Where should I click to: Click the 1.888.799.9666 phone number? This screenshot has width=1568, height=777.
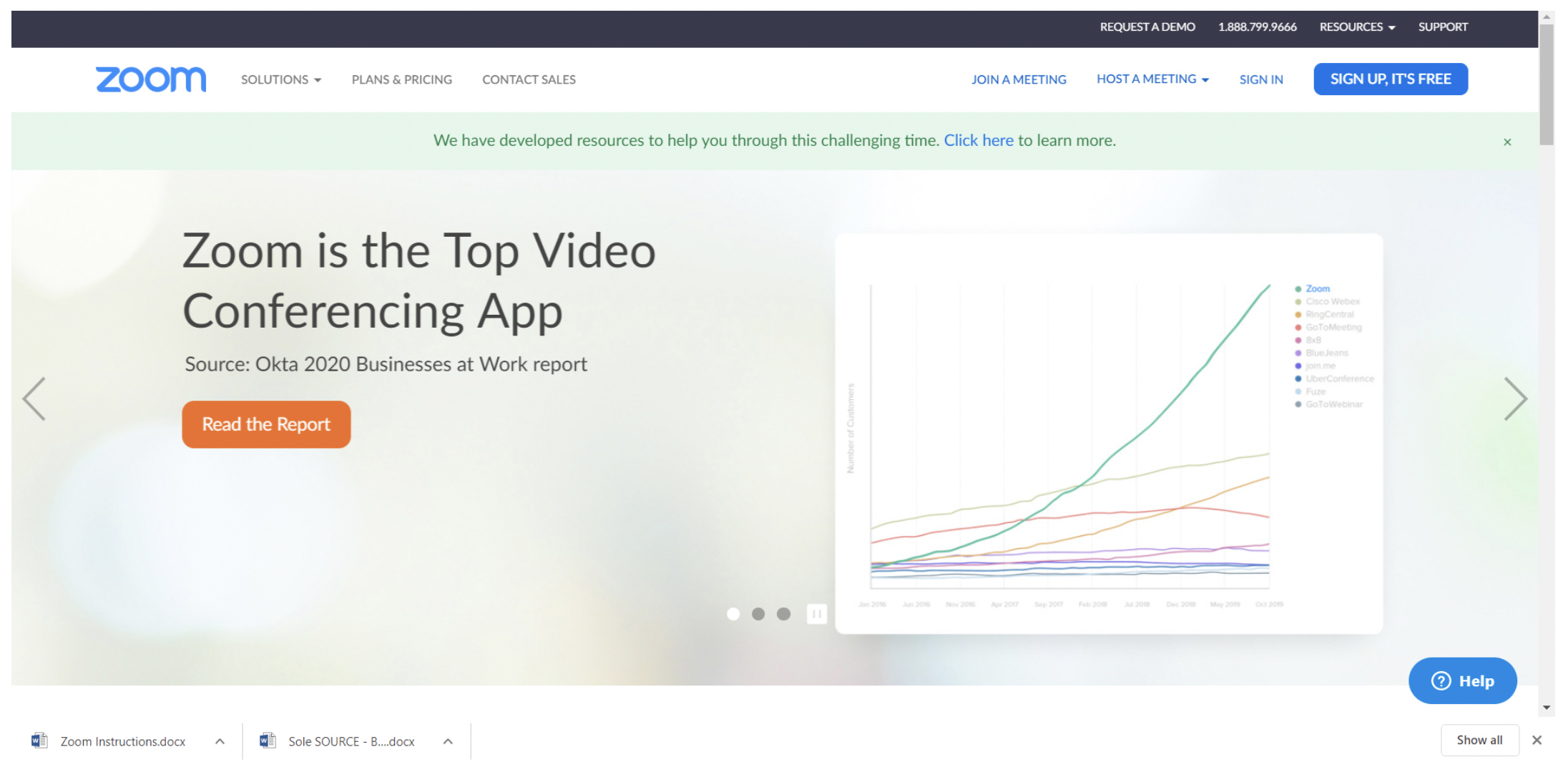coord(1258,26)
